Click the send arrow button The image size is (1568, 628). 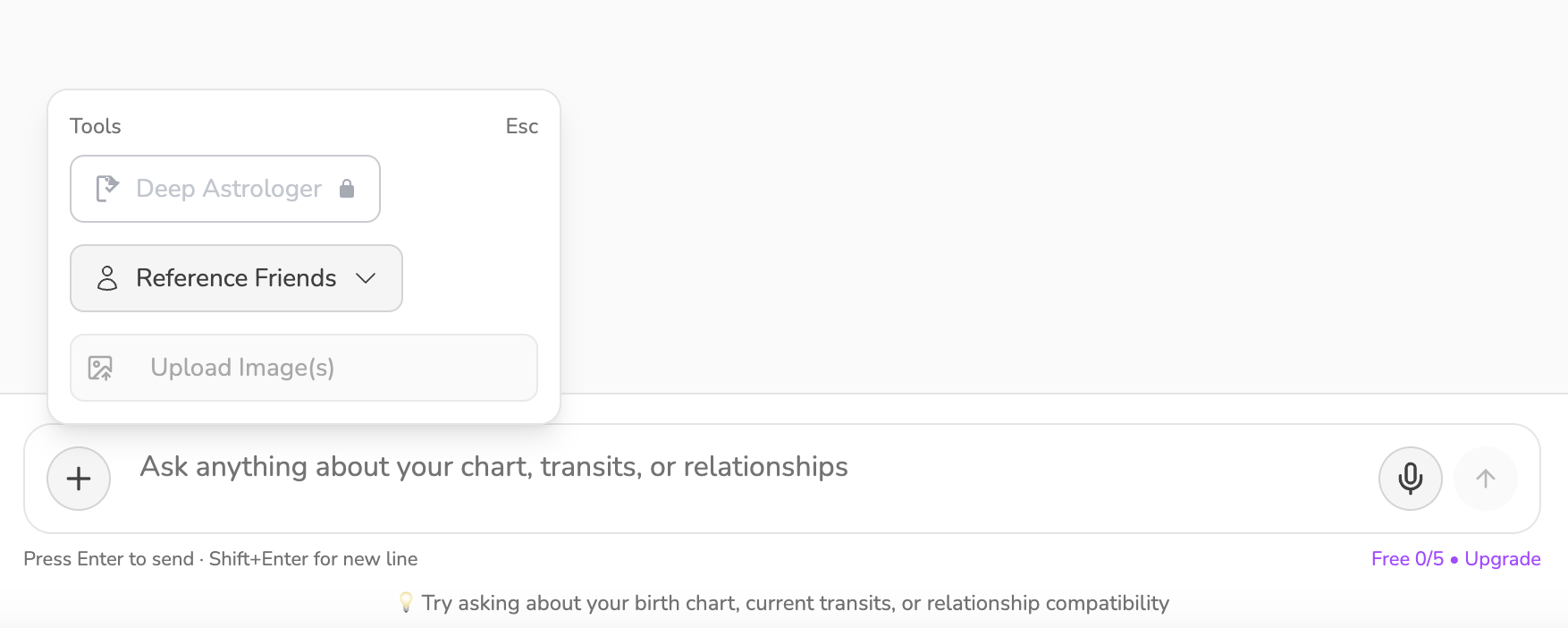coord(1485,479)
